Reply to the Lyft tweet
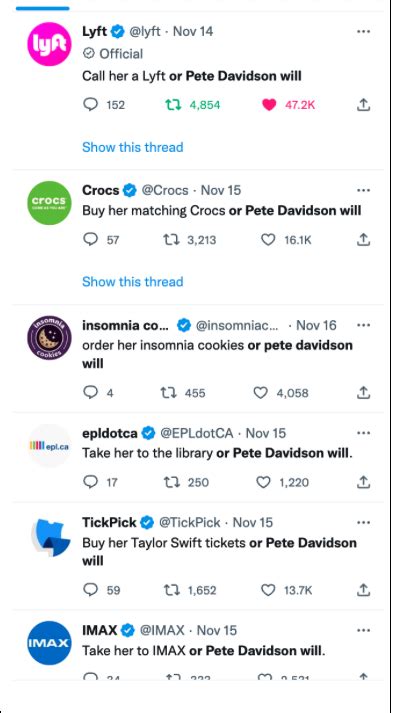The image size is (393, 713). click(91, 105)
